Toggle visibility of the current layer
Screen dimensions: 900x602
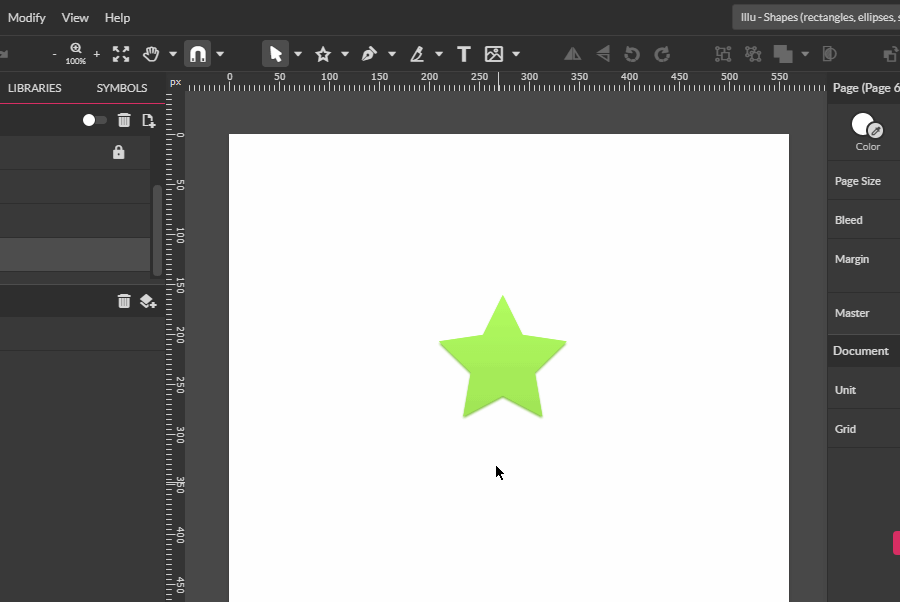coord(92,120)
